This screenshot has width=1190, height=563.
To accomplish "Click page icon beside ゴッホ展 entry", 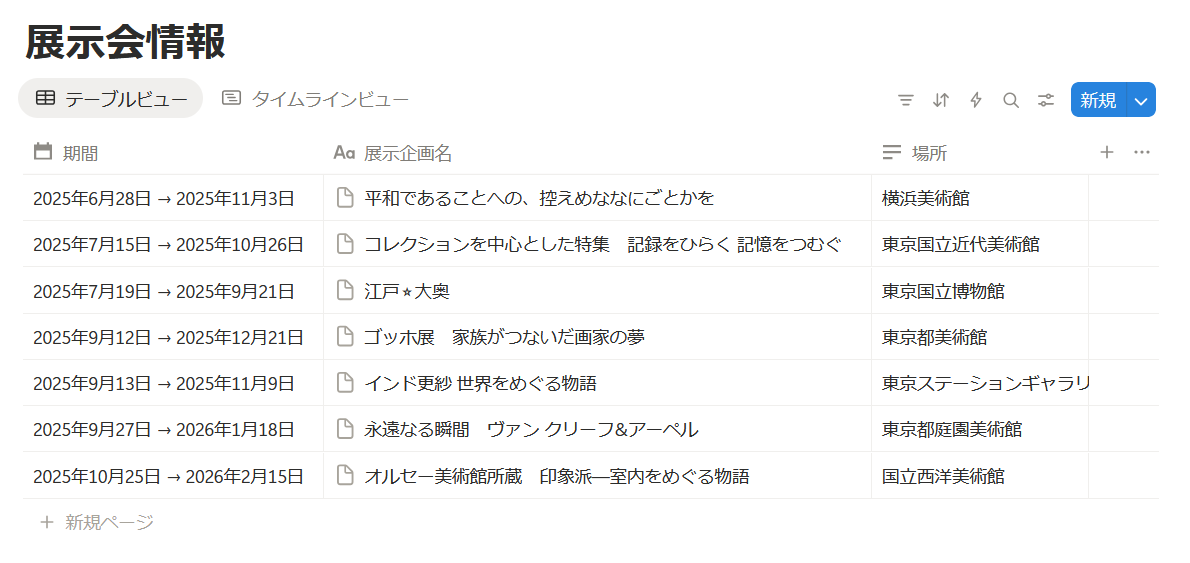I will point(345,337).
